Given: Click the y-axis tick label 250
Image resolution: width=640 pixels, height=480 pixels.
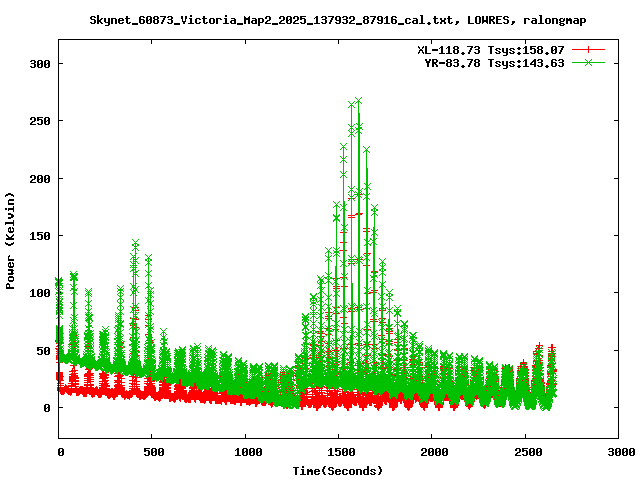Looking at the screenshot, I should [x=40, y=121].
